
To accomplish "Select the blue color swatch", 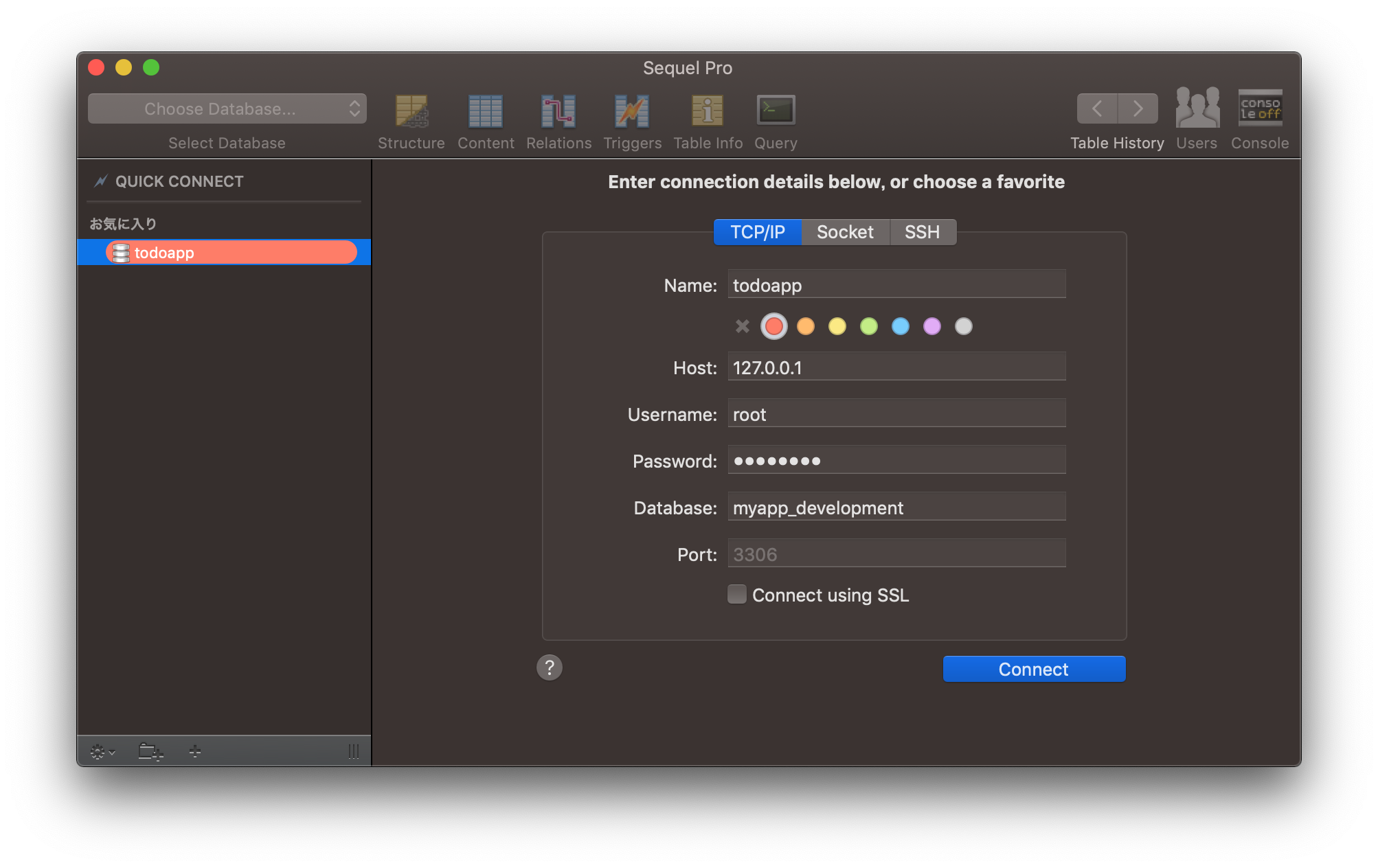I will click(x=900, y=326).
